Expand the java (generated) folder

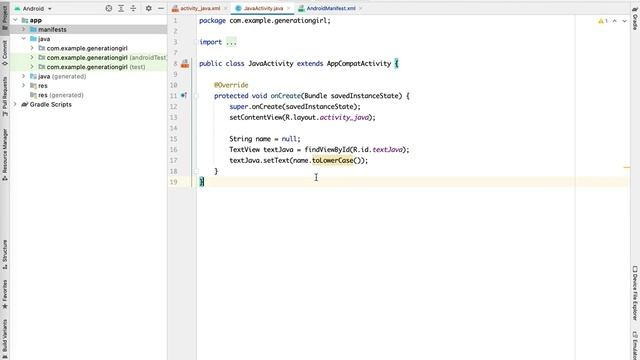pos(24,76)
